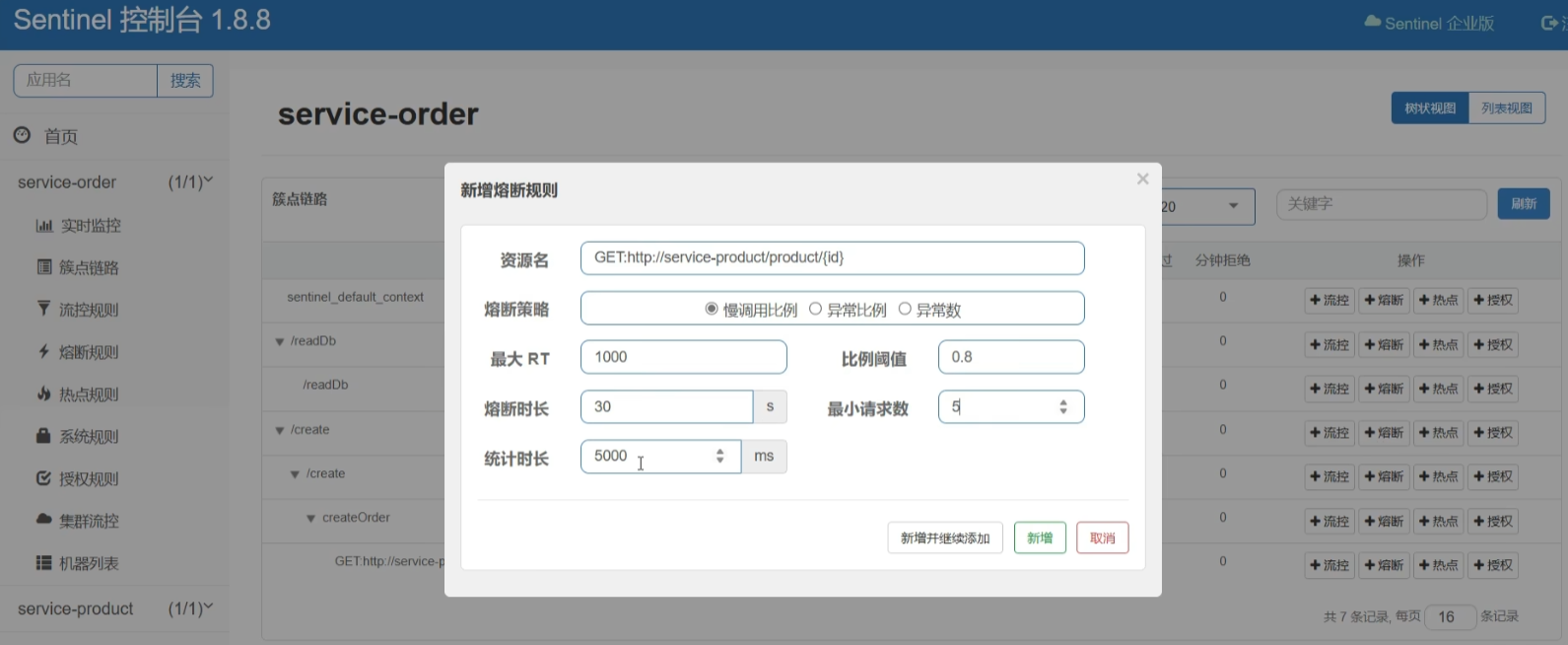
Task: Click the 关键字 keyword field
Action: (x=1381, y=204)
